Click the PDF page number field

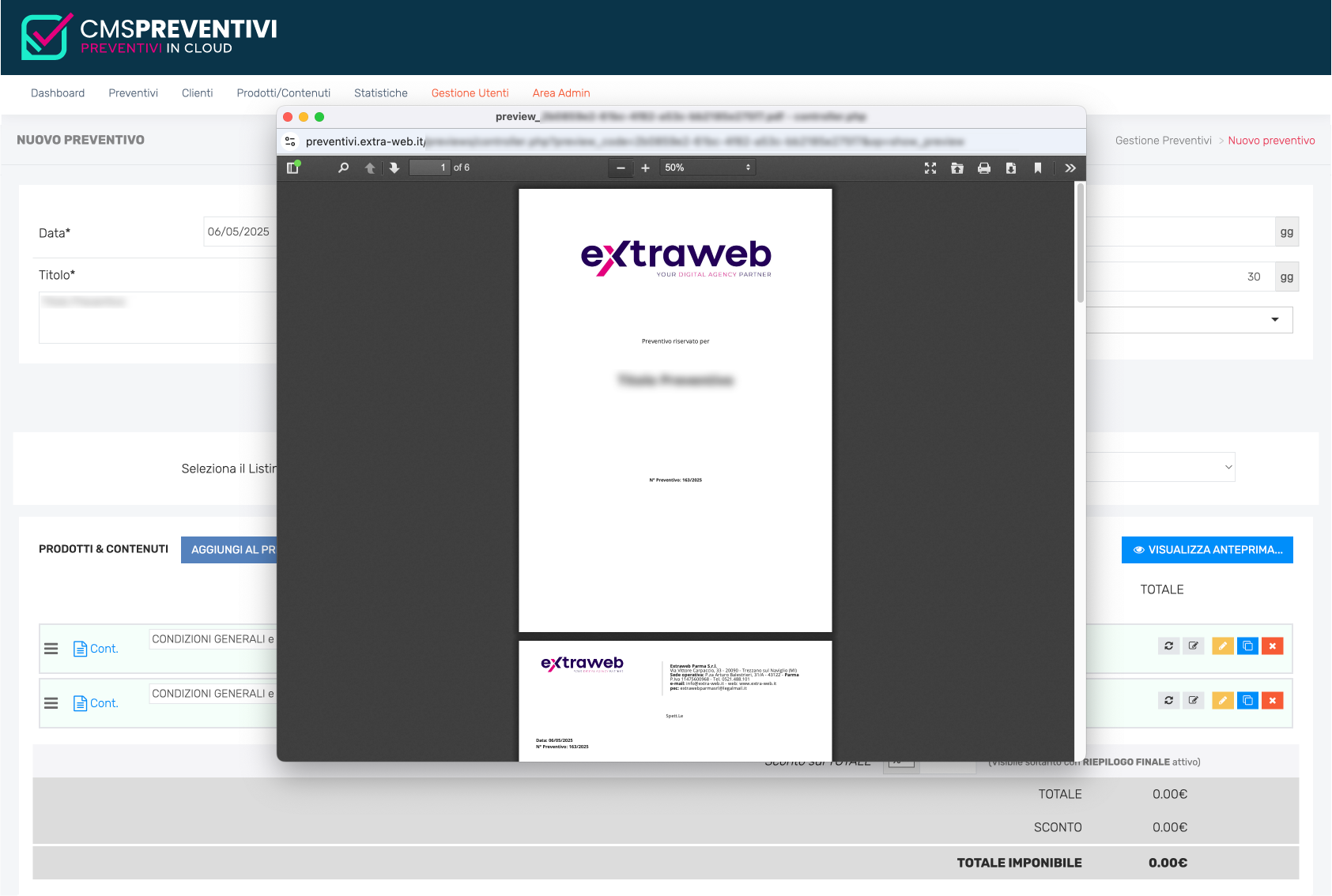(x=429, y=168)
